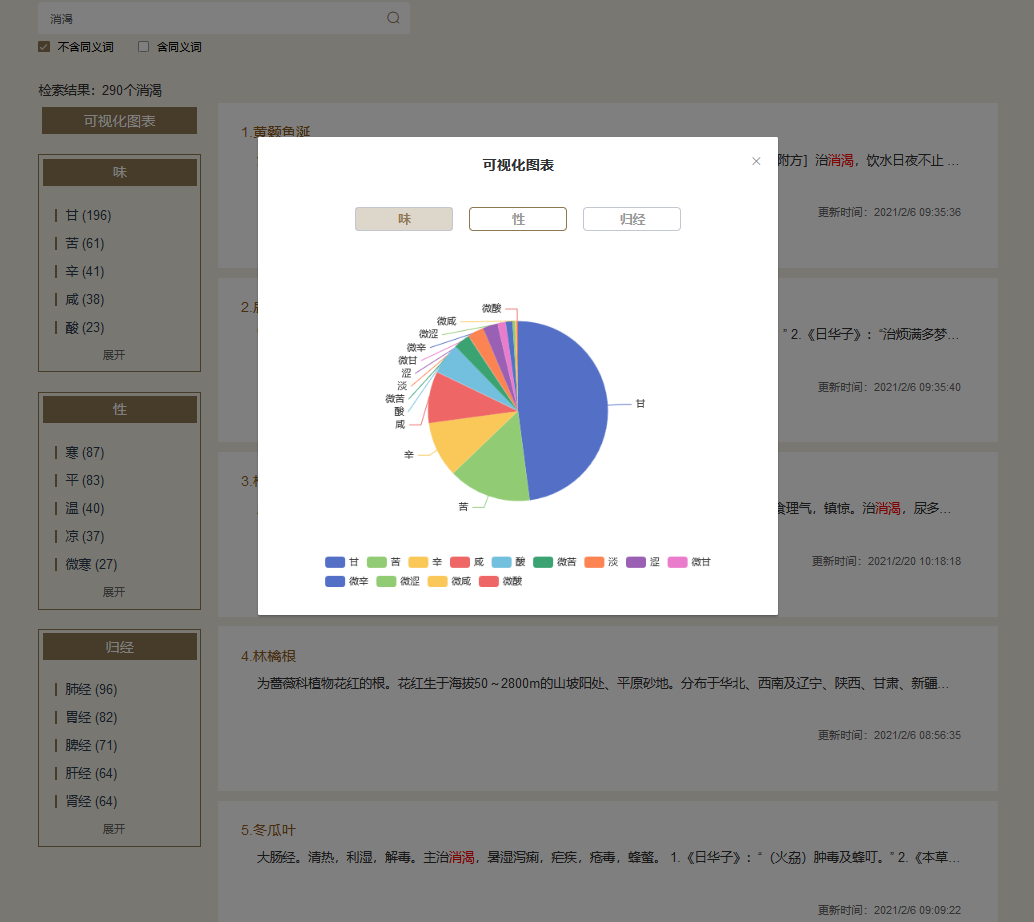Close the 可视化图表 dialog
1034x922 pixels.
756,161
